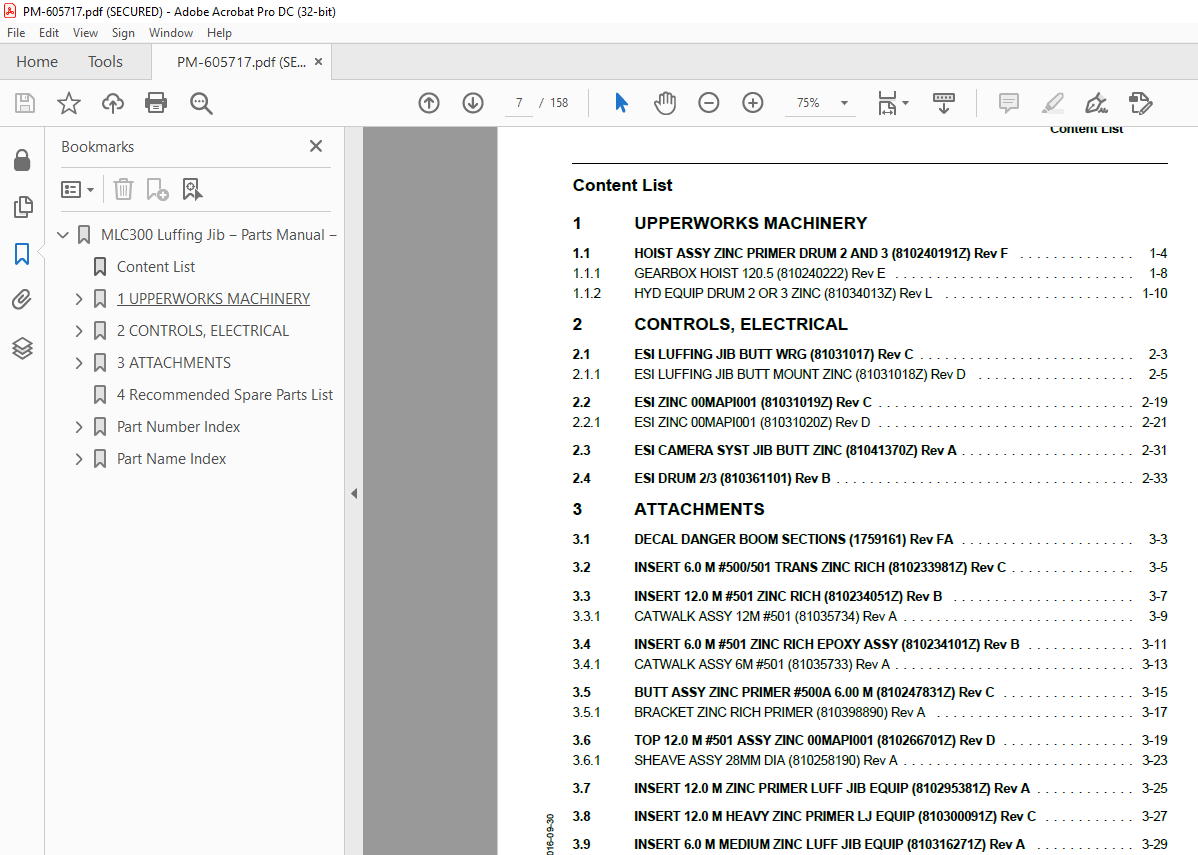This screenshot has width=1198, height=855.
Task: Open page thumbnails panel
Action: click(x=23, y=207)
